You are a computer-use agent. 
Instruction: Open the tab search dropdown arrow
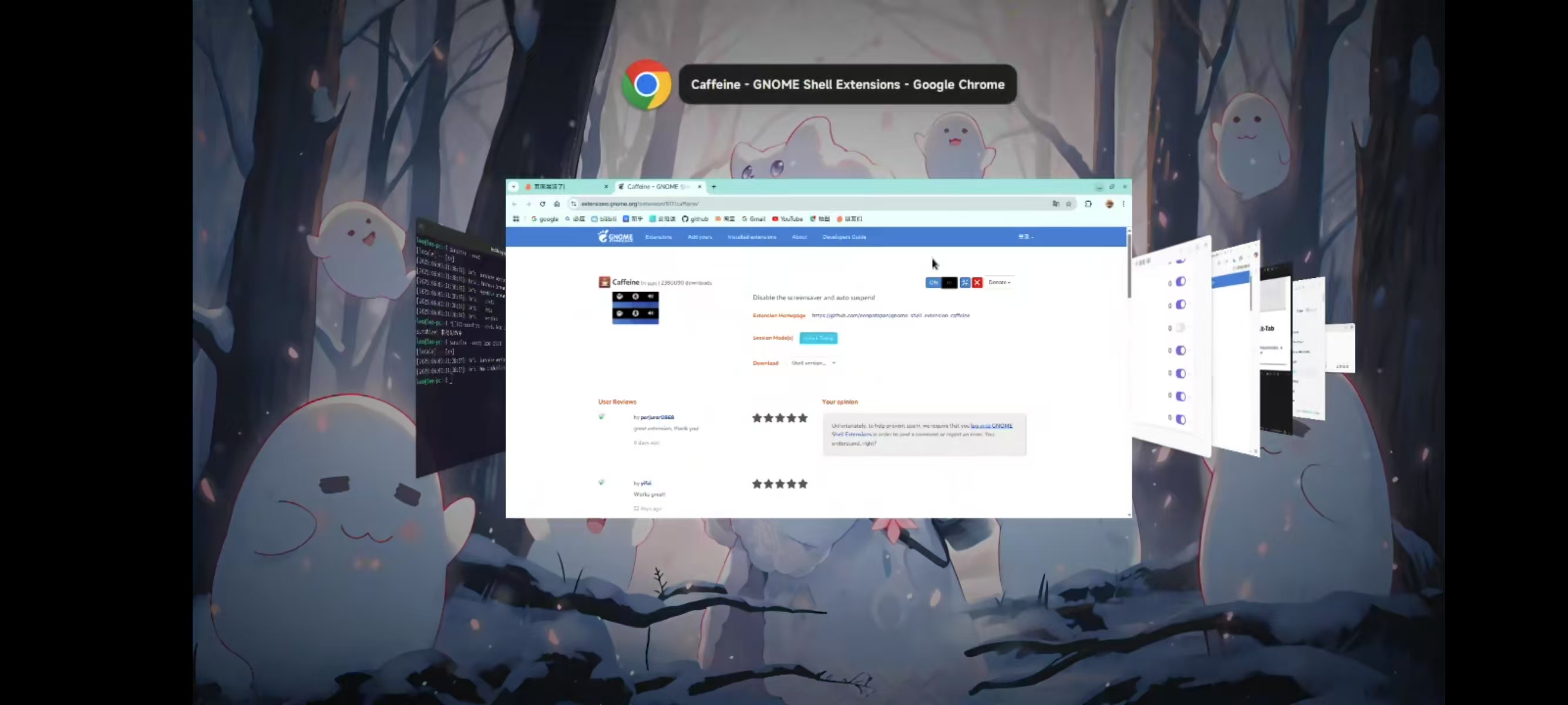[514, 187]
